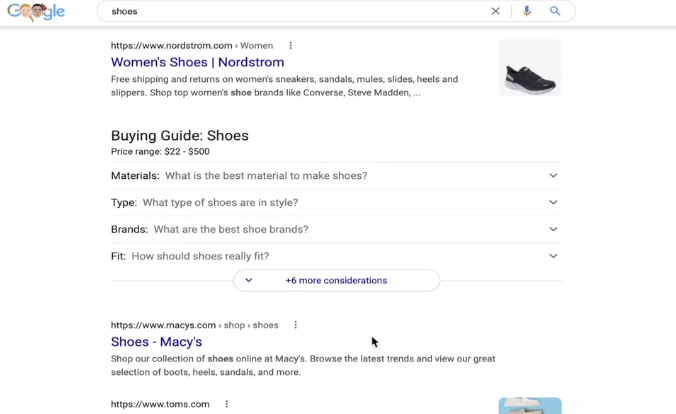The width and height of the screenshot is (676, 414).
Task: Clear the search box with the X icon
Action: 496,11
